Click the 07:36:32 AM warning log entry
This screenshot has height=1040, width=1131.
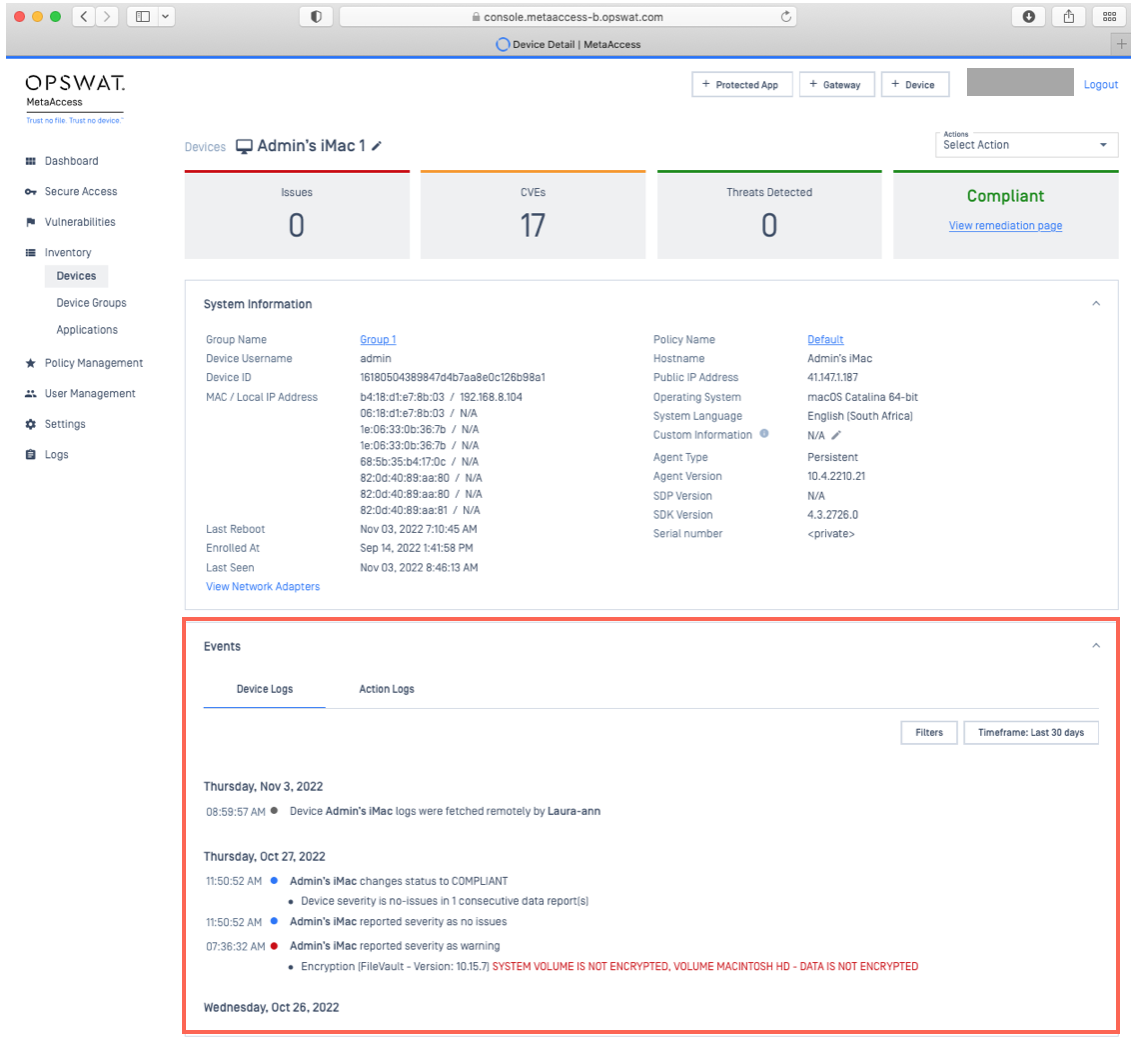pyautogui.click(x=353, y=946)
